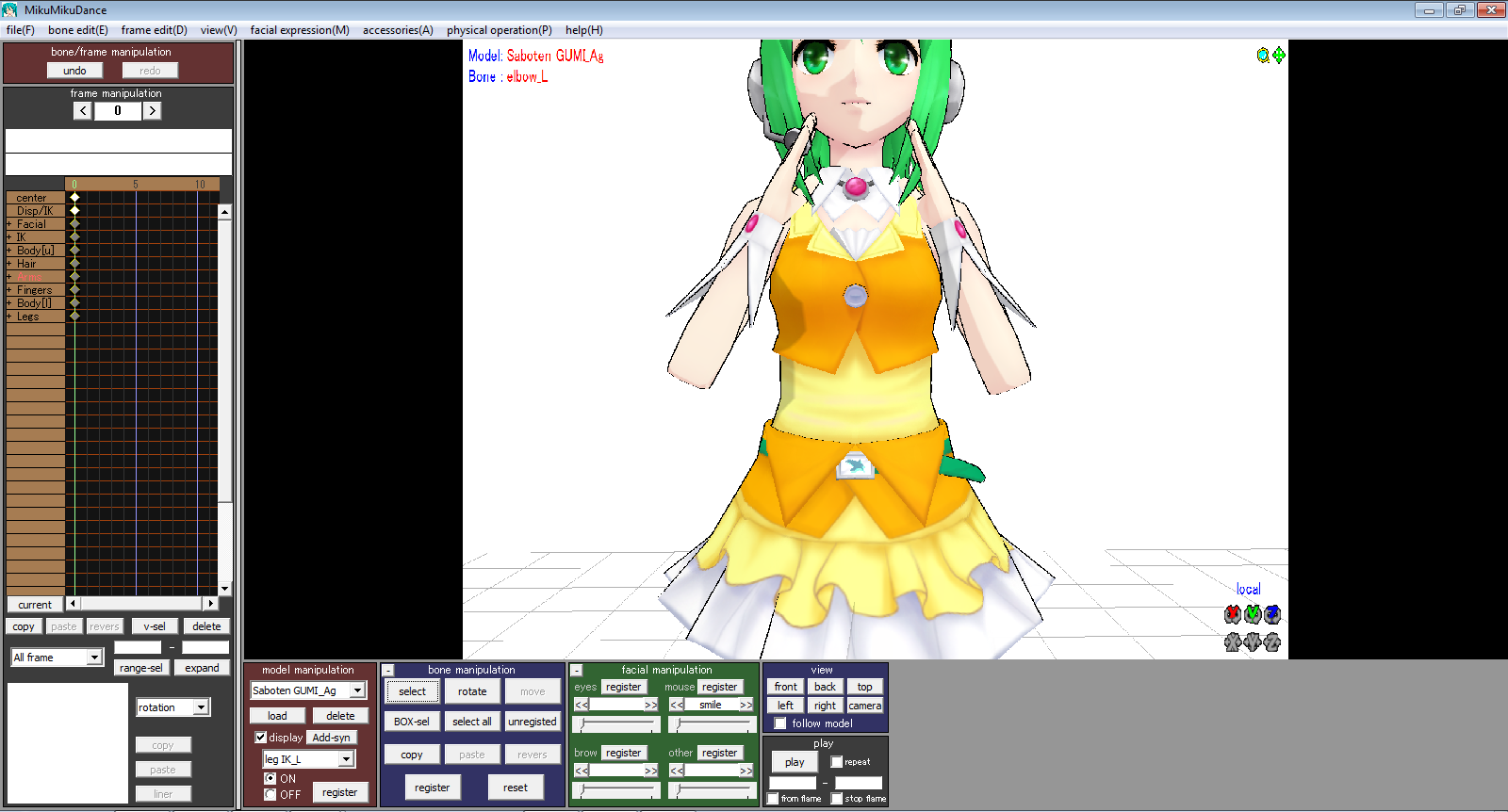Expand the Fingers bone group
The image size is (1508, 812).
(9, 290)
